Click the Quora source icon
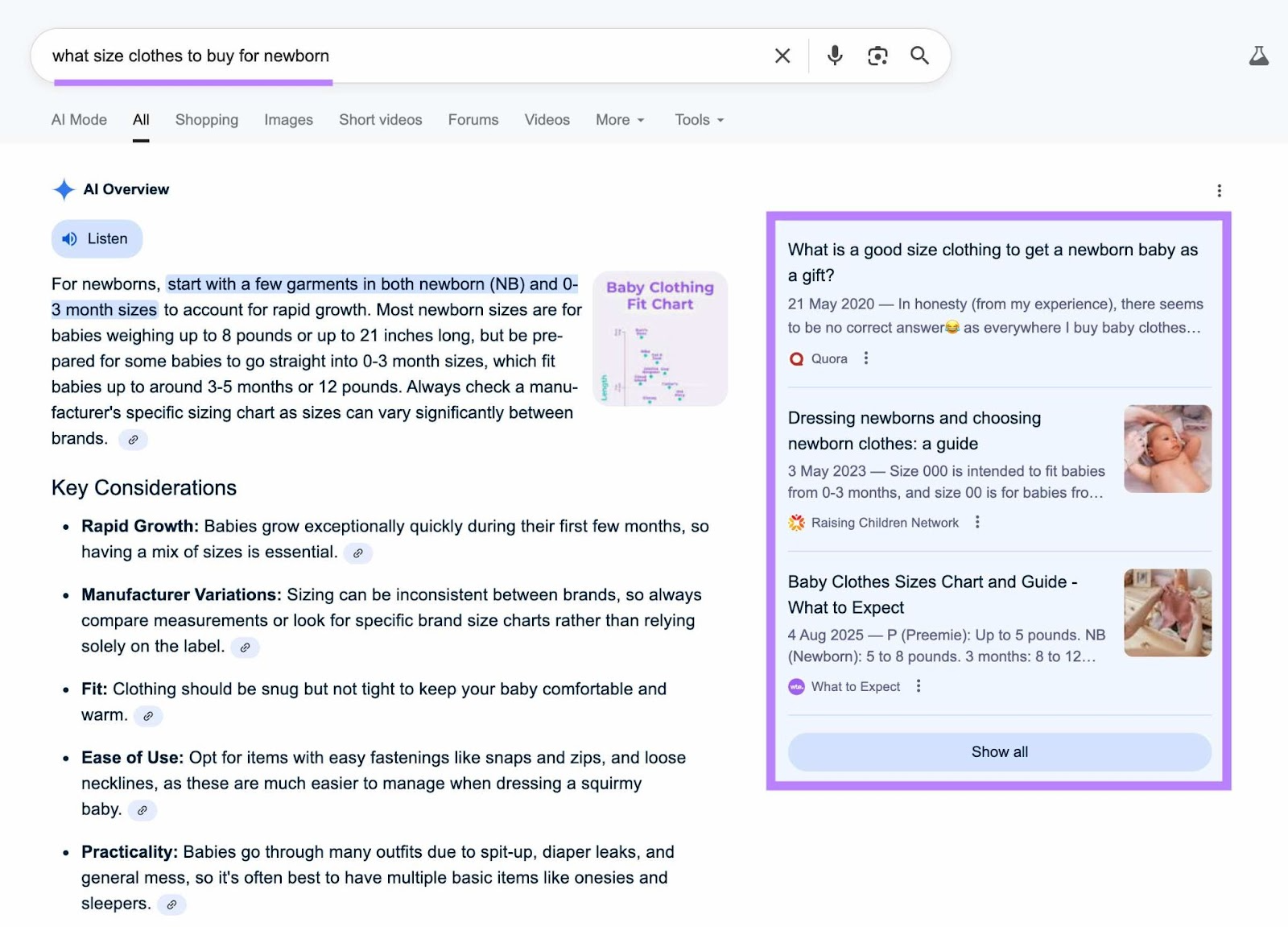 796,358
